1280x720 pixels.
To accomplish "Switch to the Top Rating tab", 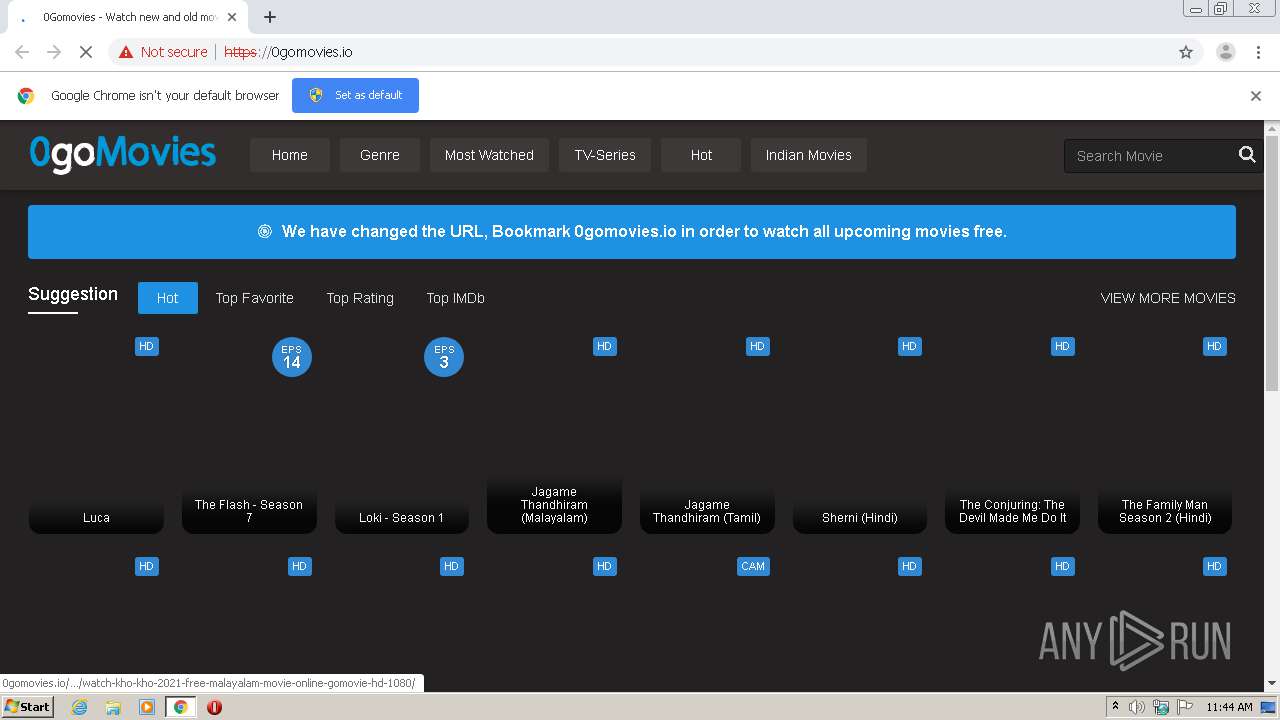I will point(360,298).
